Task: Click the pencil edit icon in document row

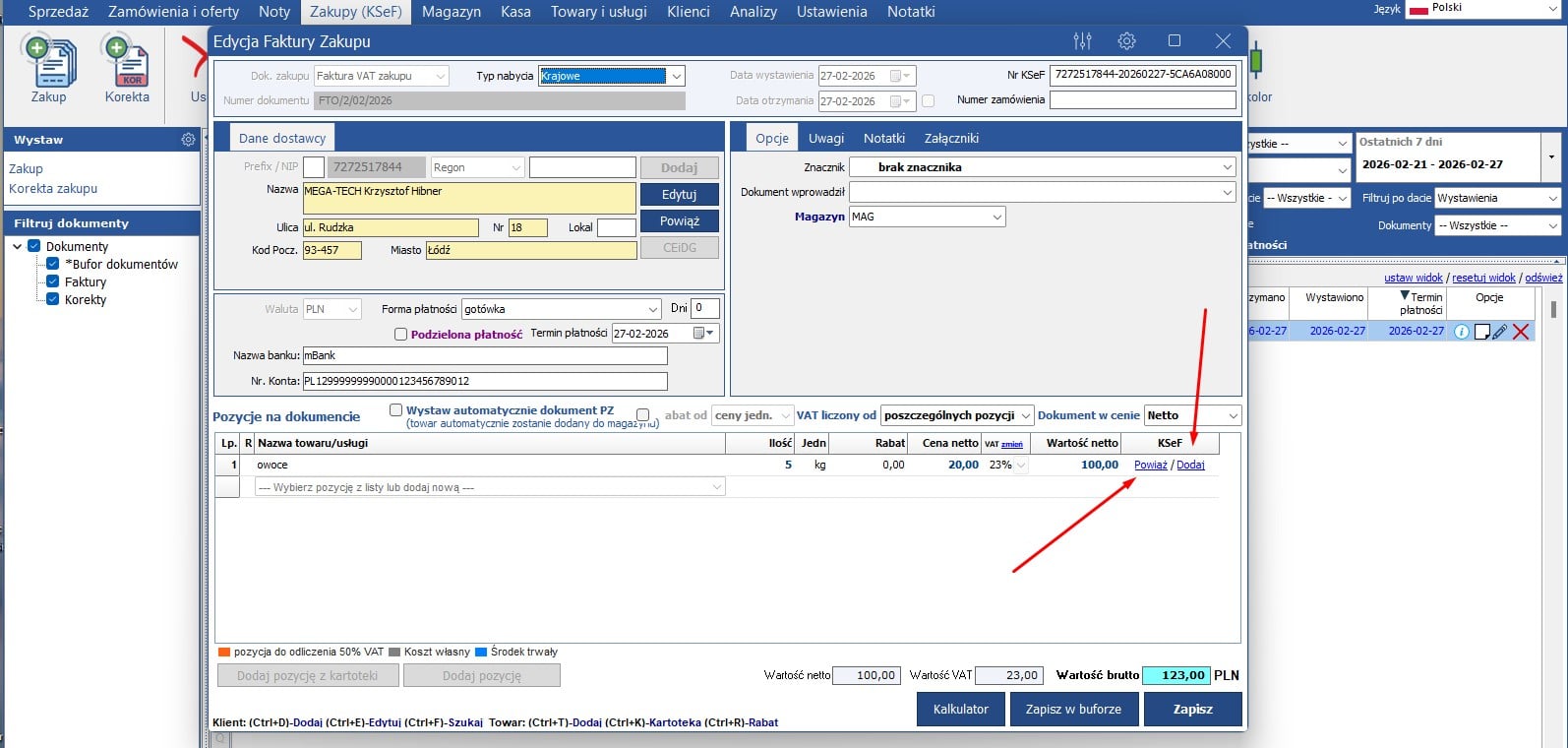Action: [1499, 332]
